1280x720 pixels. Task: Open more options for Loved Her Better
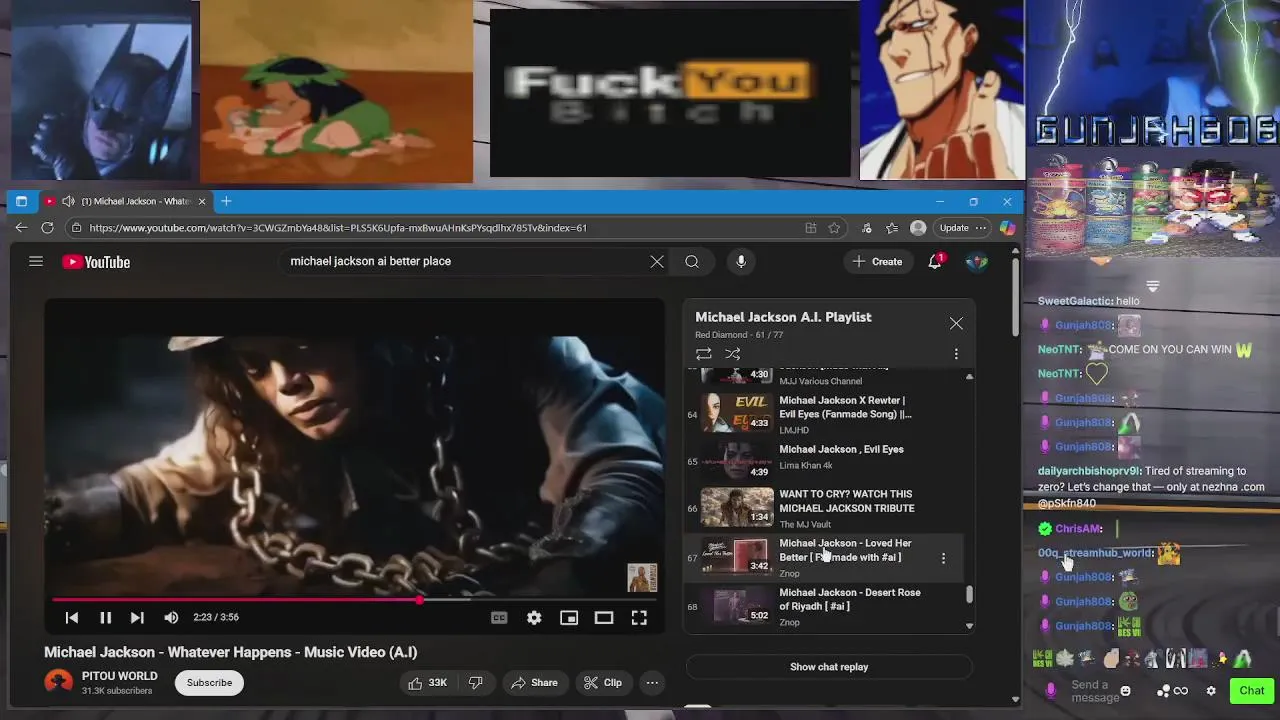pyautogui.click(x=943, y=558)
